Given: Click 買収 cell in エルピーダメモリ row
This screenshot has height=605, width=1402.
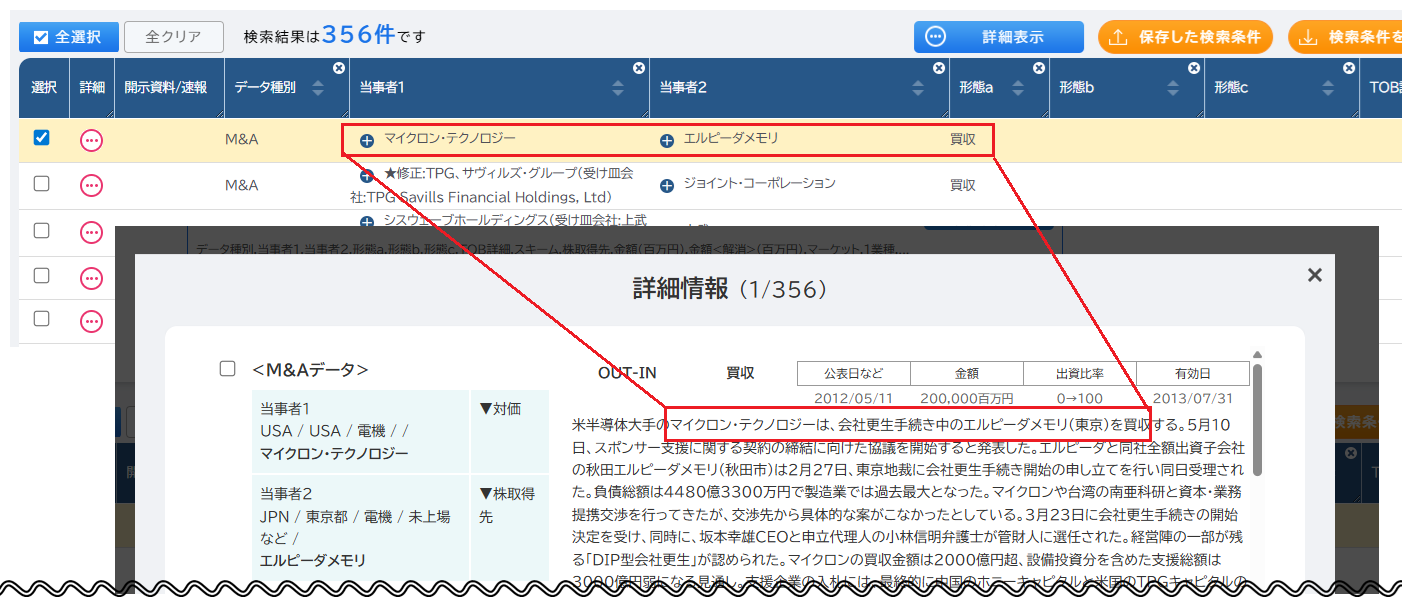Looking at the screenshot, I should click(963, 140).
